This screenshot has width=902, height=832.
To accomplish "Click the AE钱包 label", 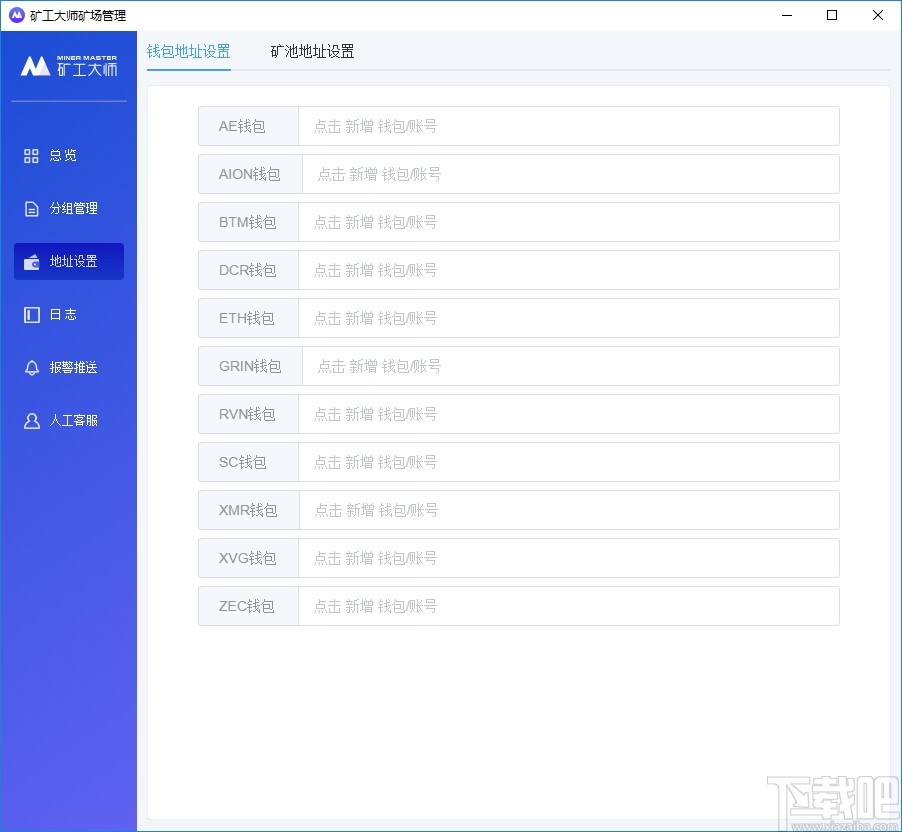I will click(x=246, y=126).
